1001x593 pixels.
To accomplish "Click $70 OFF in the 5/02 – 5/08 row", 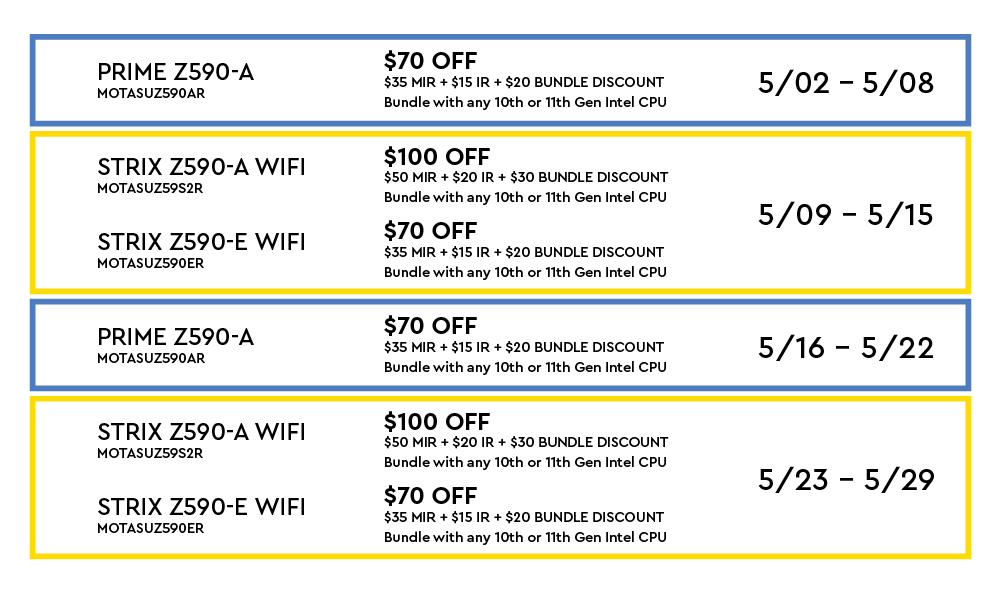I will [x=430, y=61].
